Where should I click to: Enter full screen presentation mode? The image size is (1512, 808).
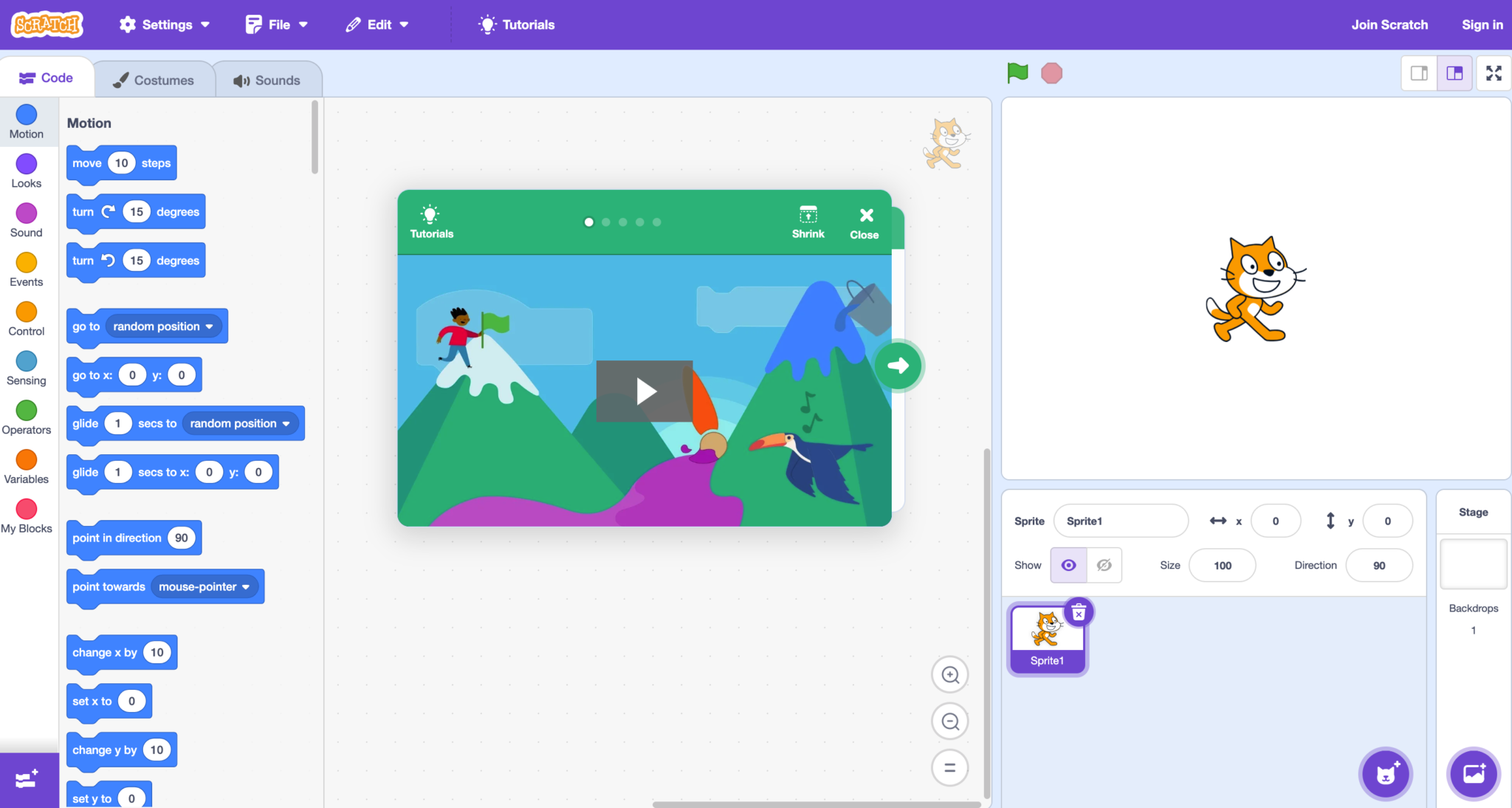tap(1493, 72)
